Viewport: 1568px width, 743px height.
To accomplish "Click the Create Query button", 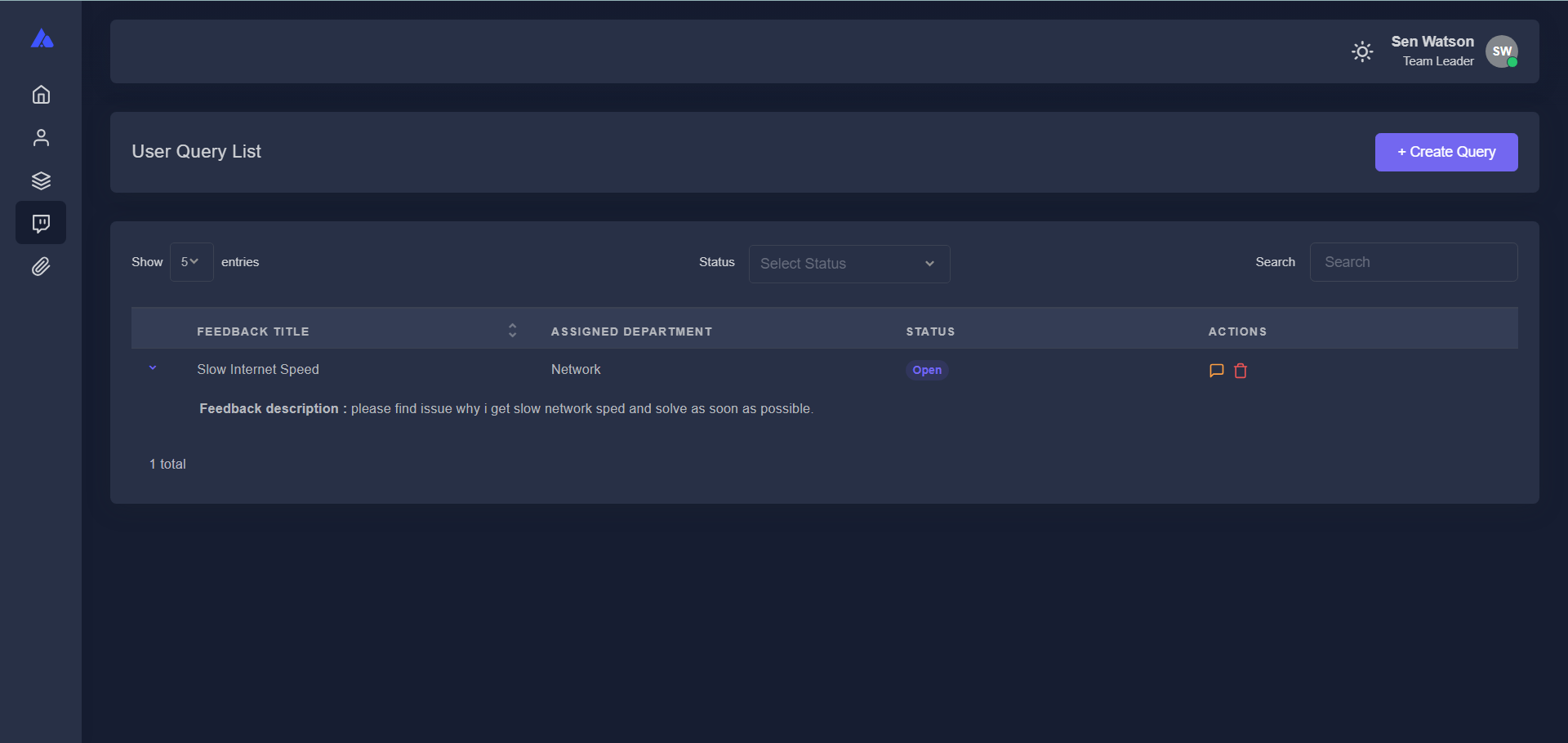I will pyautogui.click(x=1445, y=153).
